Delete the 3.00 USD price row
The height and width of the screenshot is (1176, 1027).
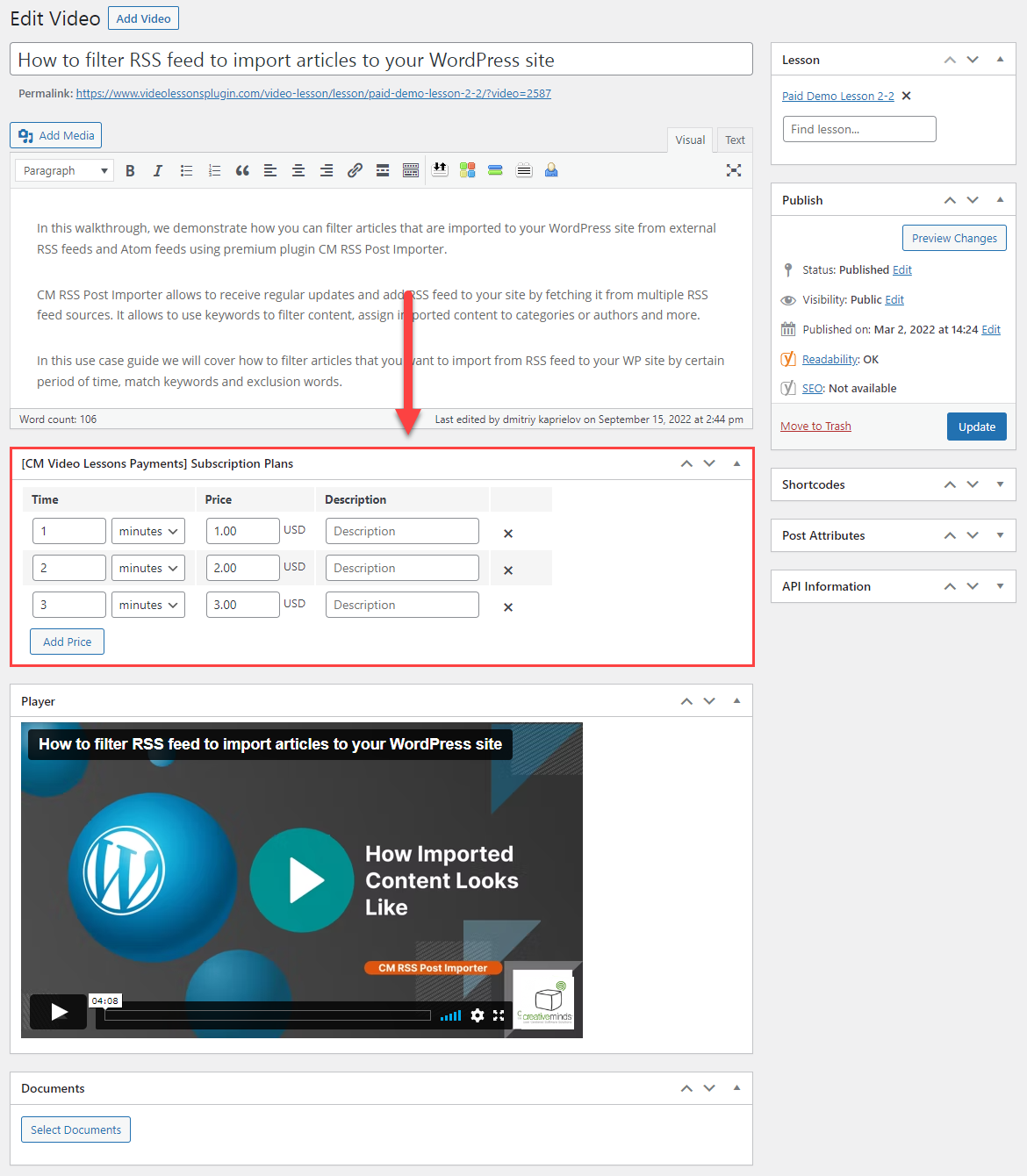click(508, 607)
